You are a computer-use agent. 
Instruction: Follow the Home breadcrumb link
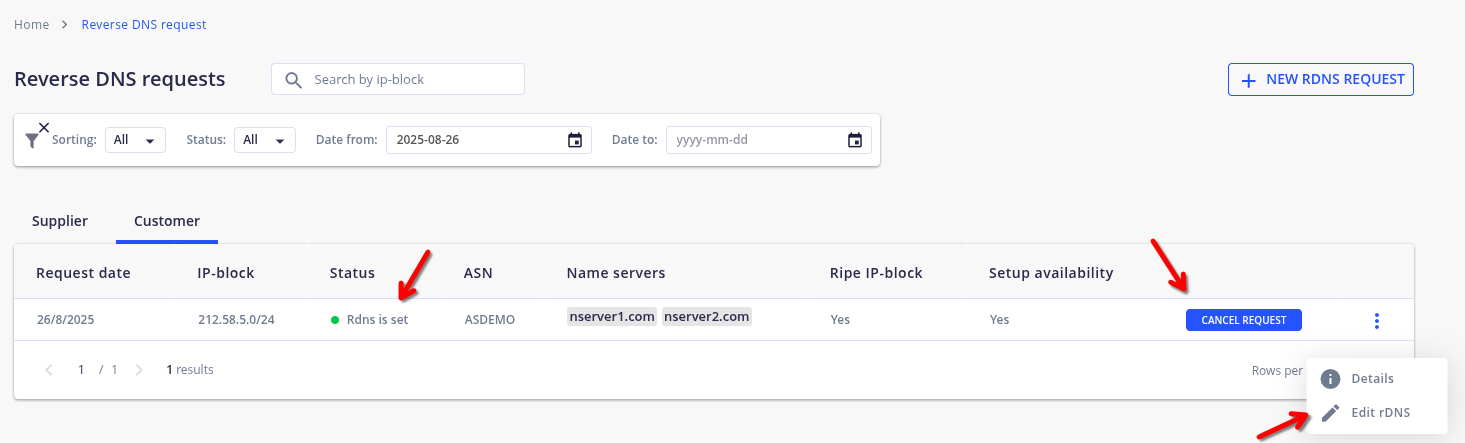pos(31,24)
